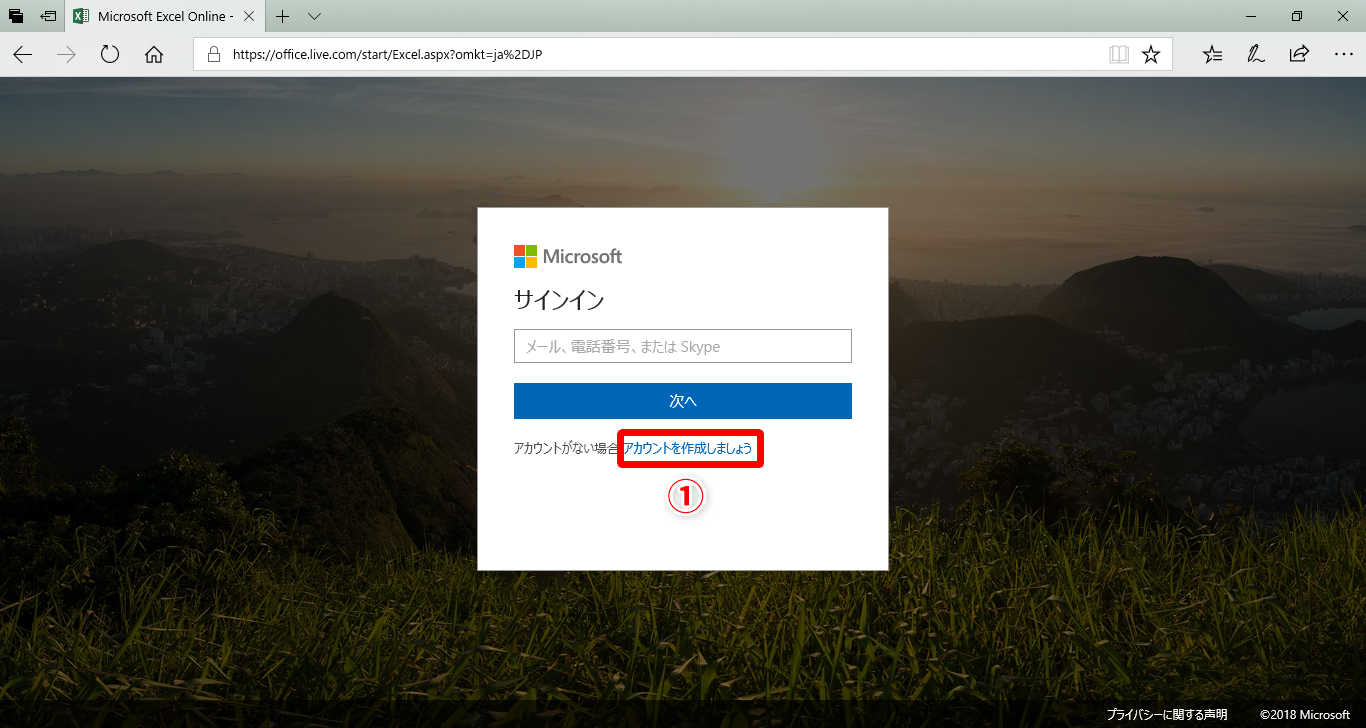Add page to favorites with star icon
This screenshot has width=1366, height=728.
(1151, 55)
